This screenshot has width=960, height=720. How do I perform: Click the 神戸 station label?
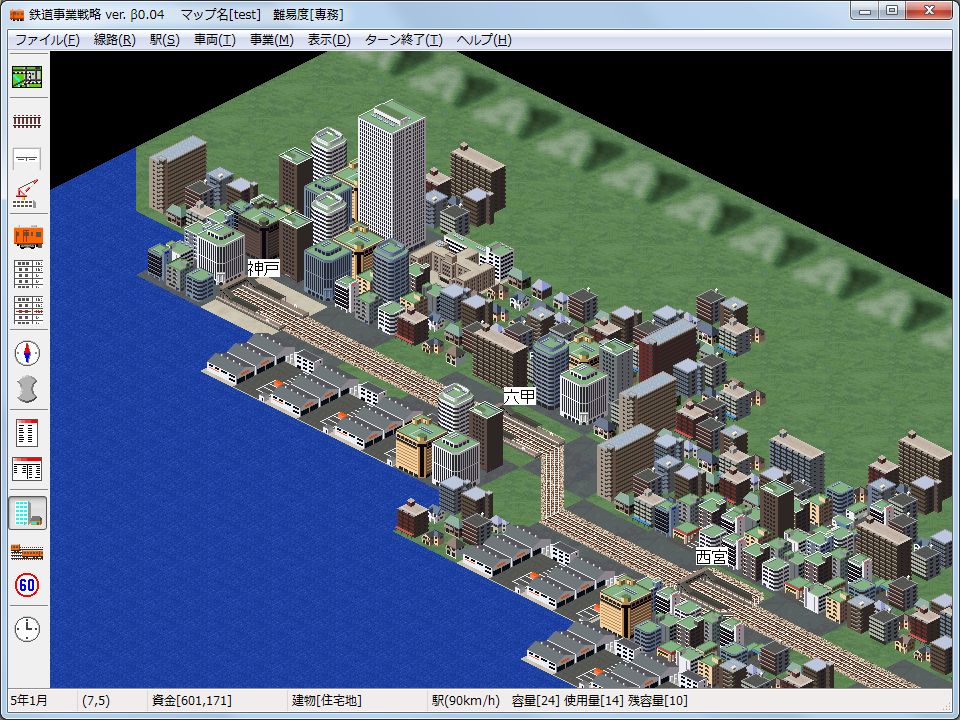coord(264,268)
